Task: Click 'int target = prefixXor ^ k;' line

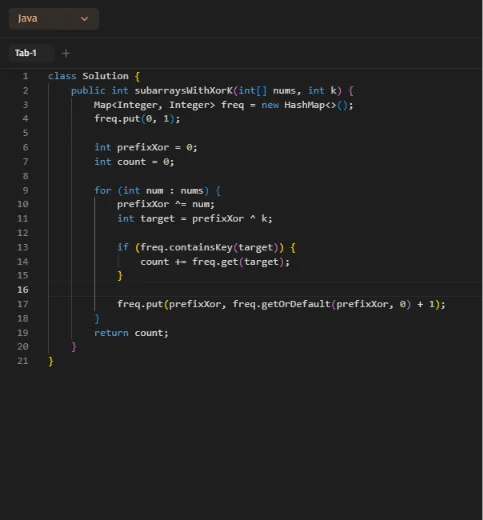Action: point(195,219)
